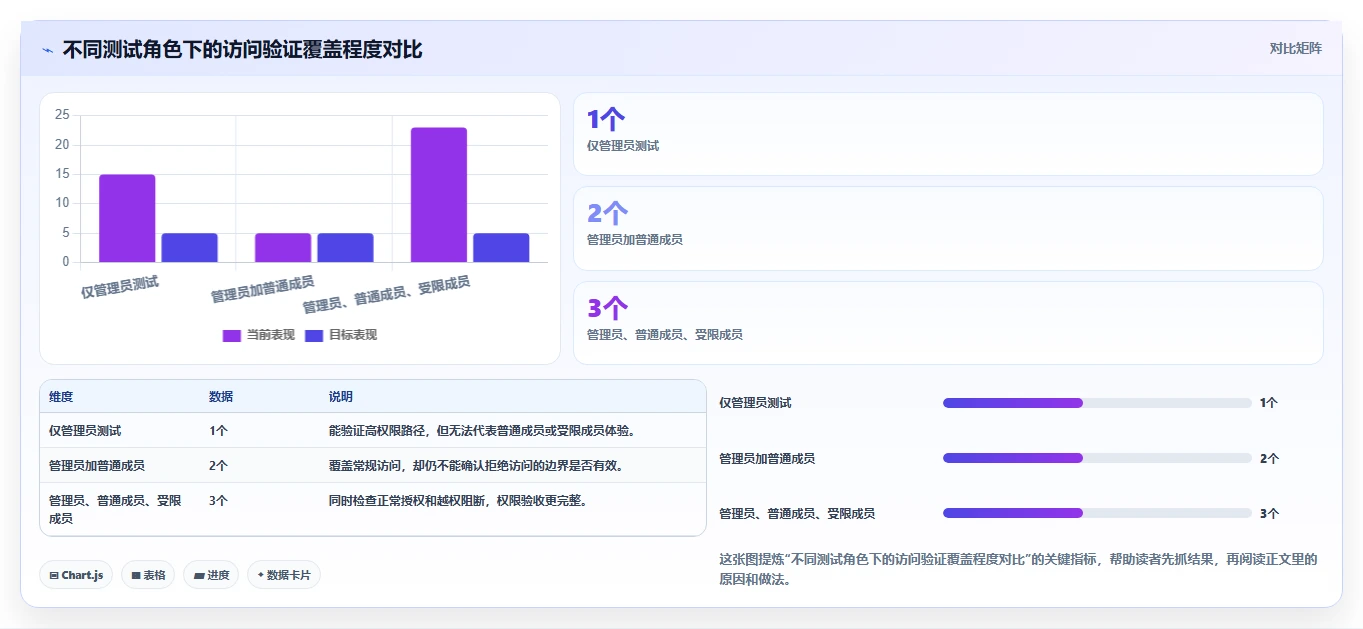Click the 管理员、普通成员、受限成员 x-axis label
This screenshot has height=629, width=1363.
click(x=386, y=294)
